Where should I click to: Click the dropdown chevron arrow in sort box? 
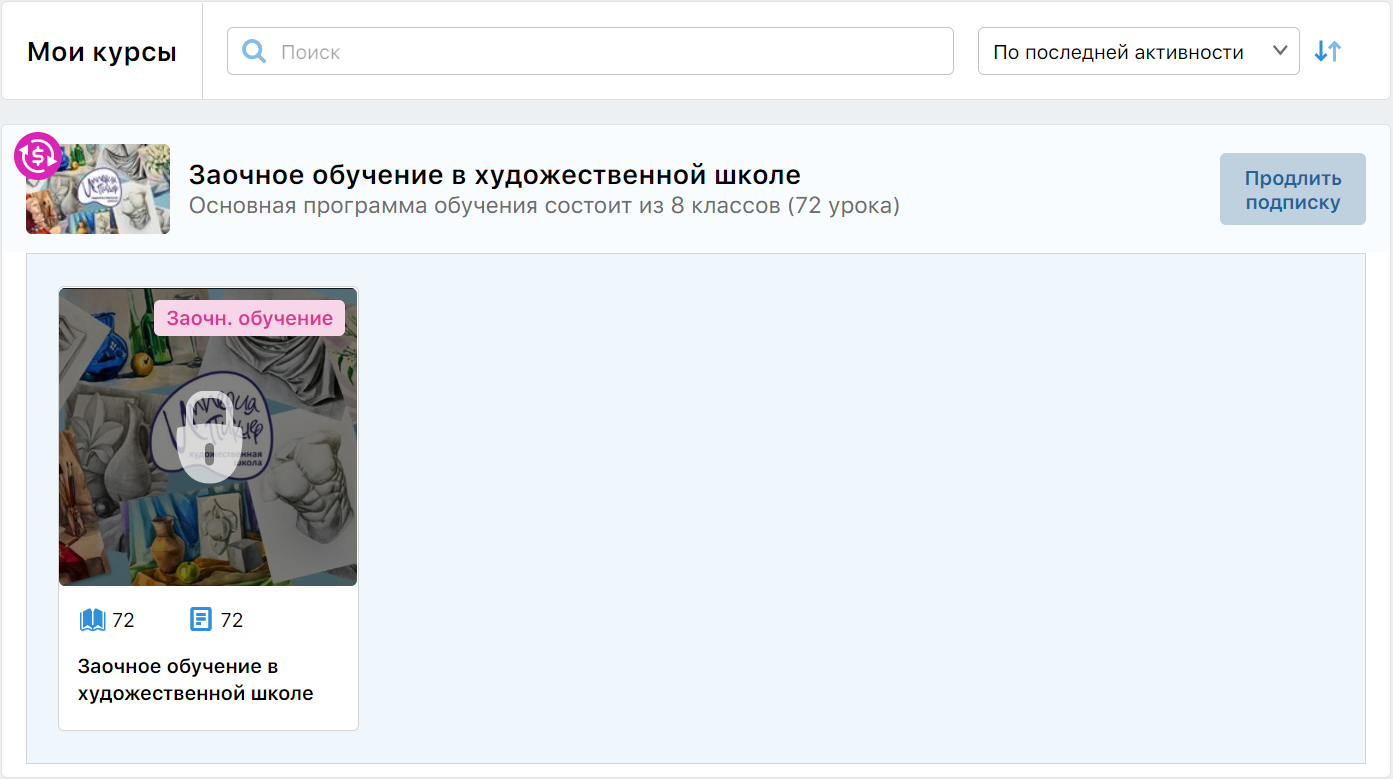click(1280, 51)
